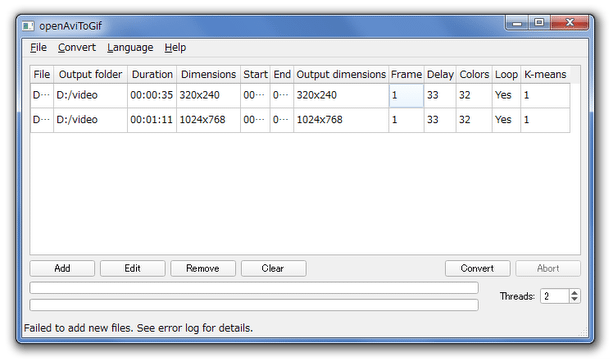Click the File cell in 00:00:35 row

(41, 95)
